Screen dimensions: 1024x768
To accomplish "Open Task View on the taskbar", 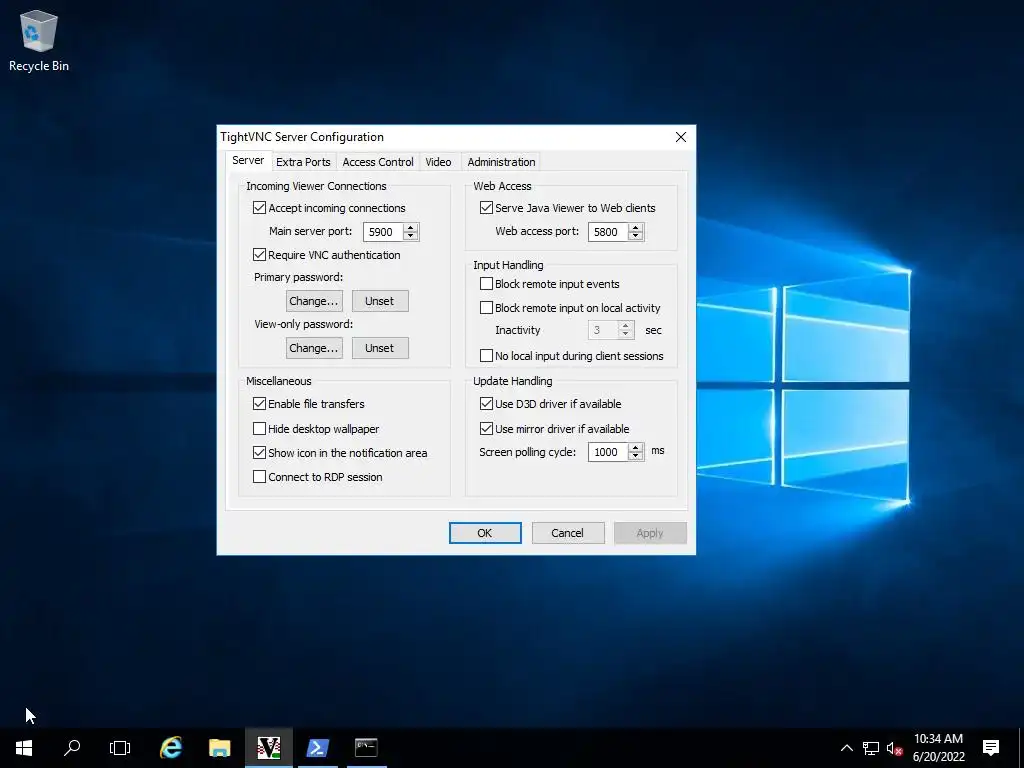I will [120, 748].
